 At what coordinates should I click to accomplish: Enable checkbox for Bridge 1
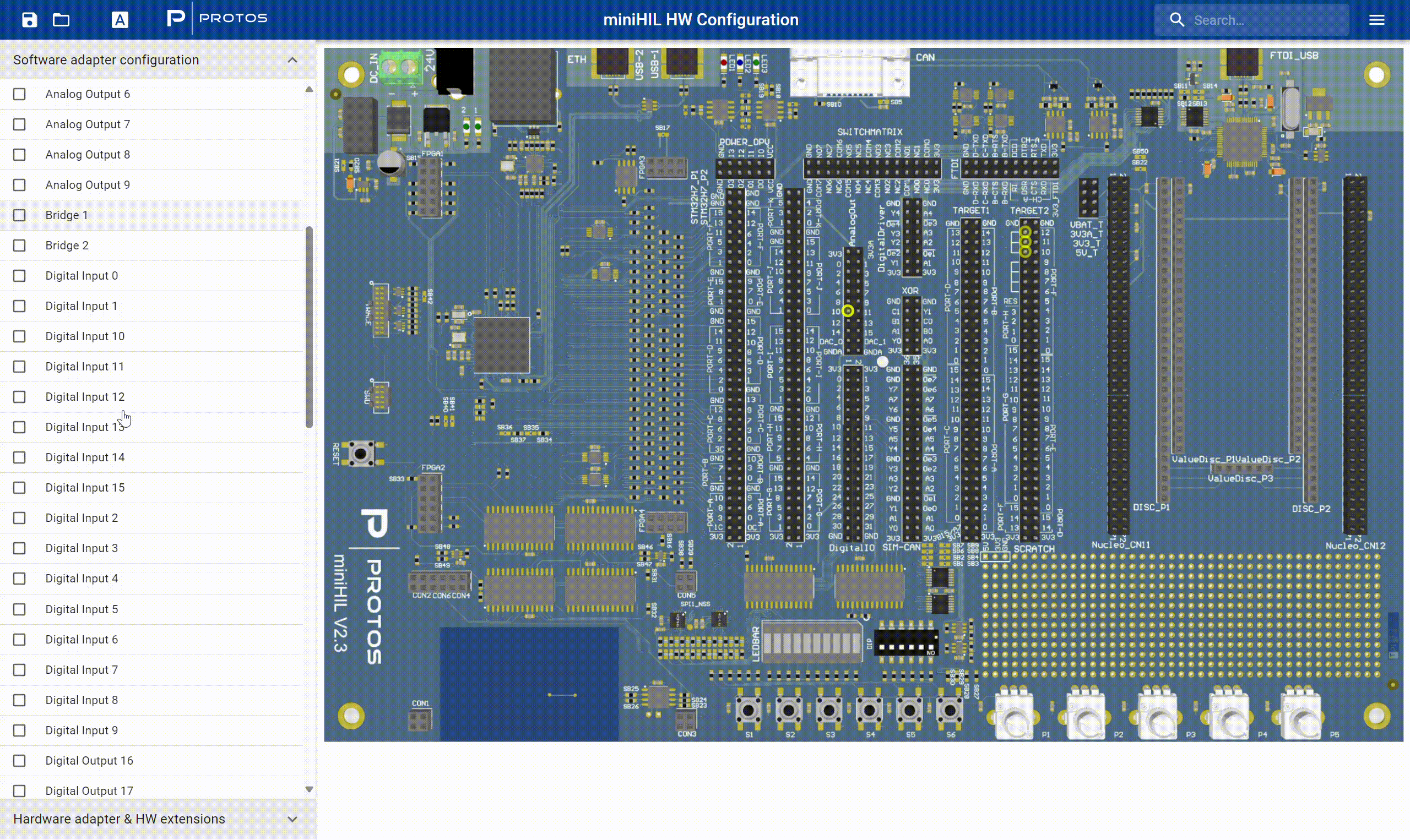(x=20, y=215)
